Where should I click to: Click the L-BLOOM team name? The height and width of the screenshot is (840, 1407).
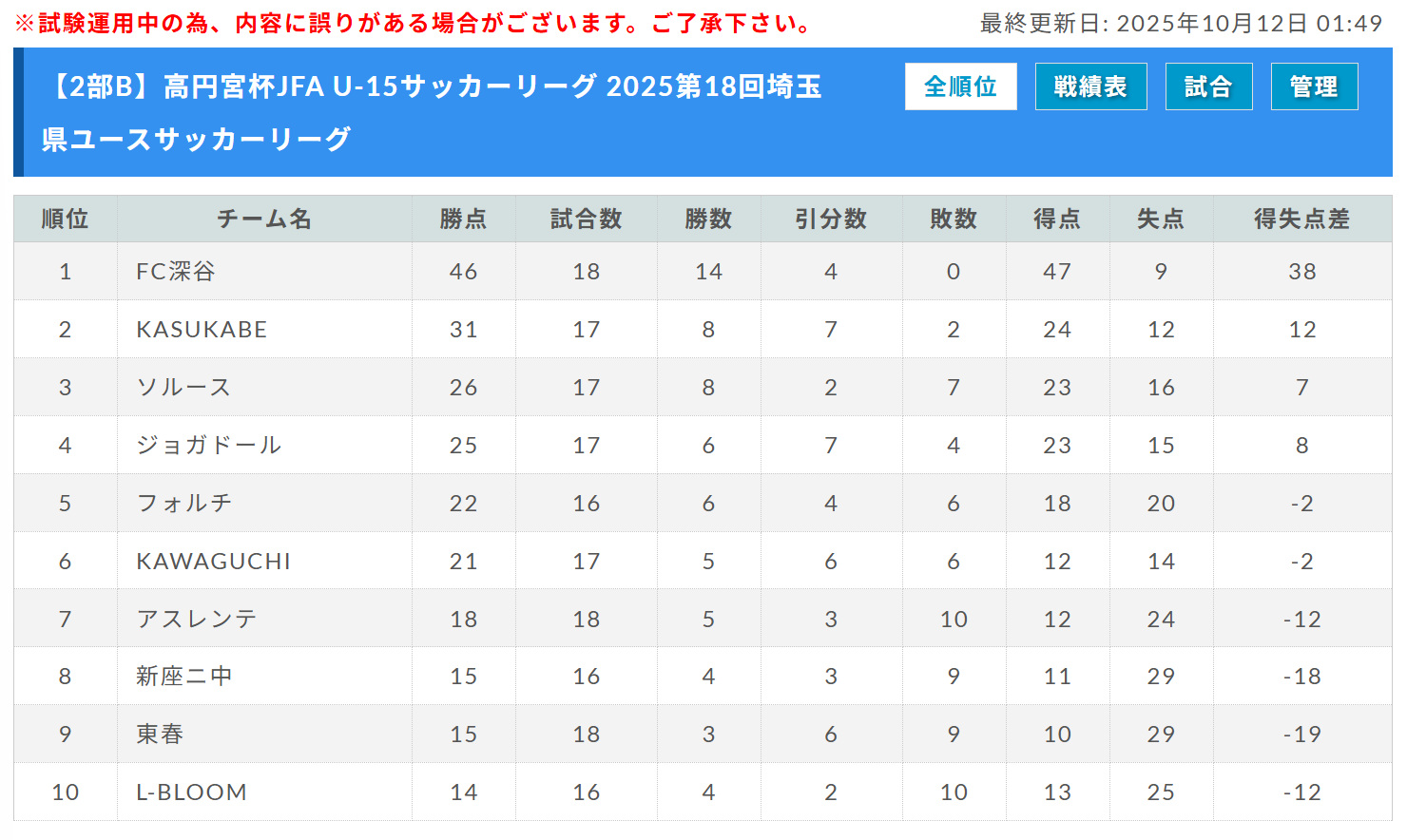click(191, 792)
